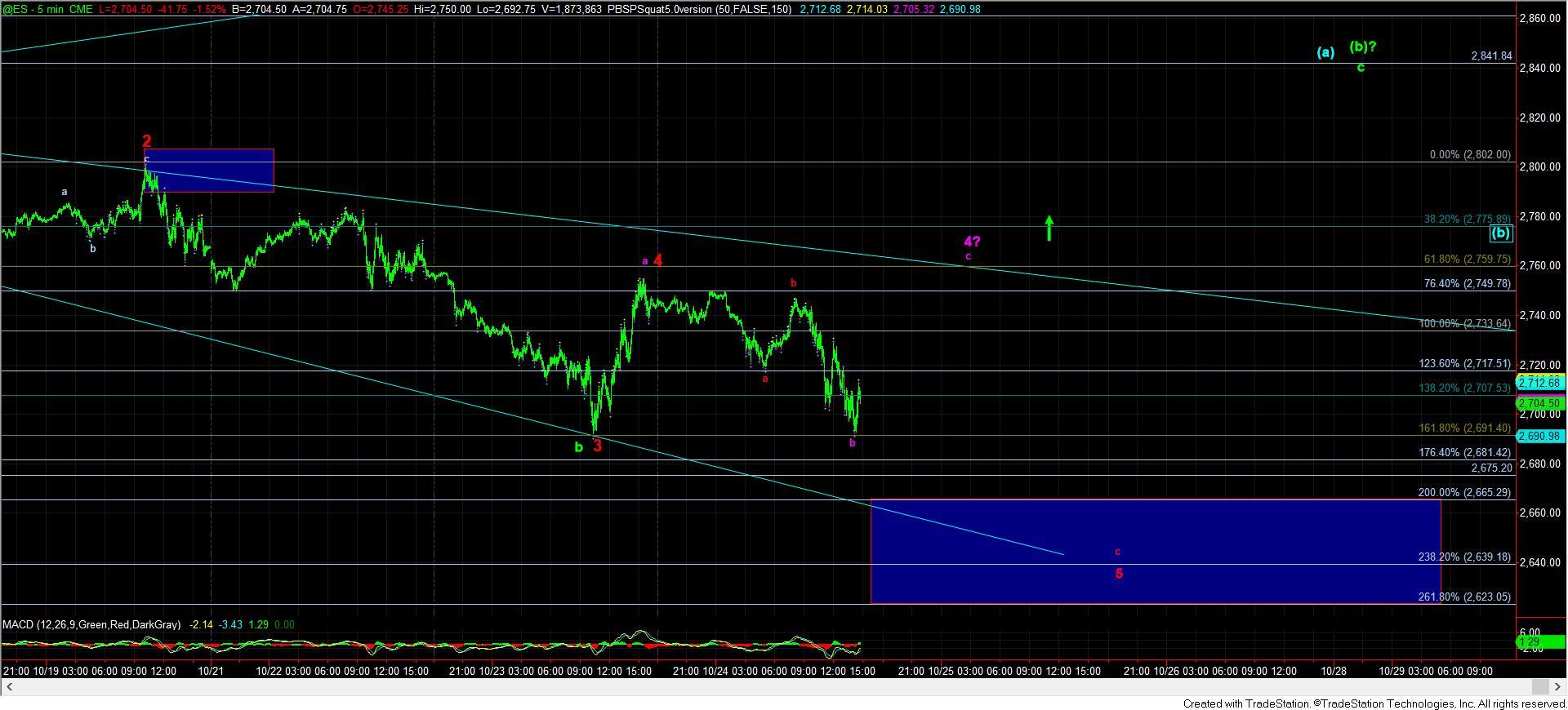The width and height of the screenshot is (1568, 710).
Task: Select the red wave 3 label
Action: point(598,446)
